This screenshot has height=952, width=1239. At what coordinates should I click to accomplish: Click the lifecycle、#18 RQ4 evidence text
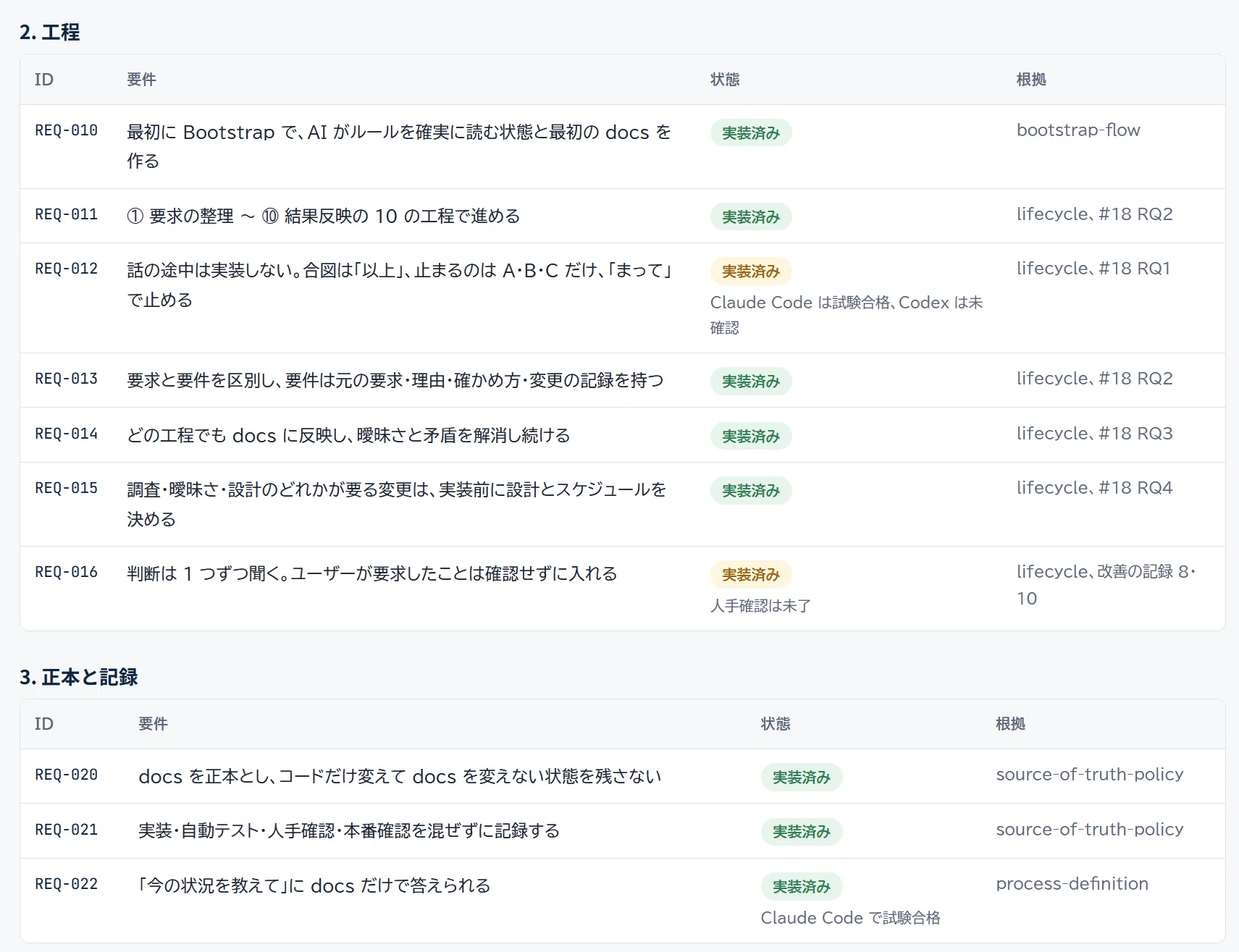[1094, 488]
